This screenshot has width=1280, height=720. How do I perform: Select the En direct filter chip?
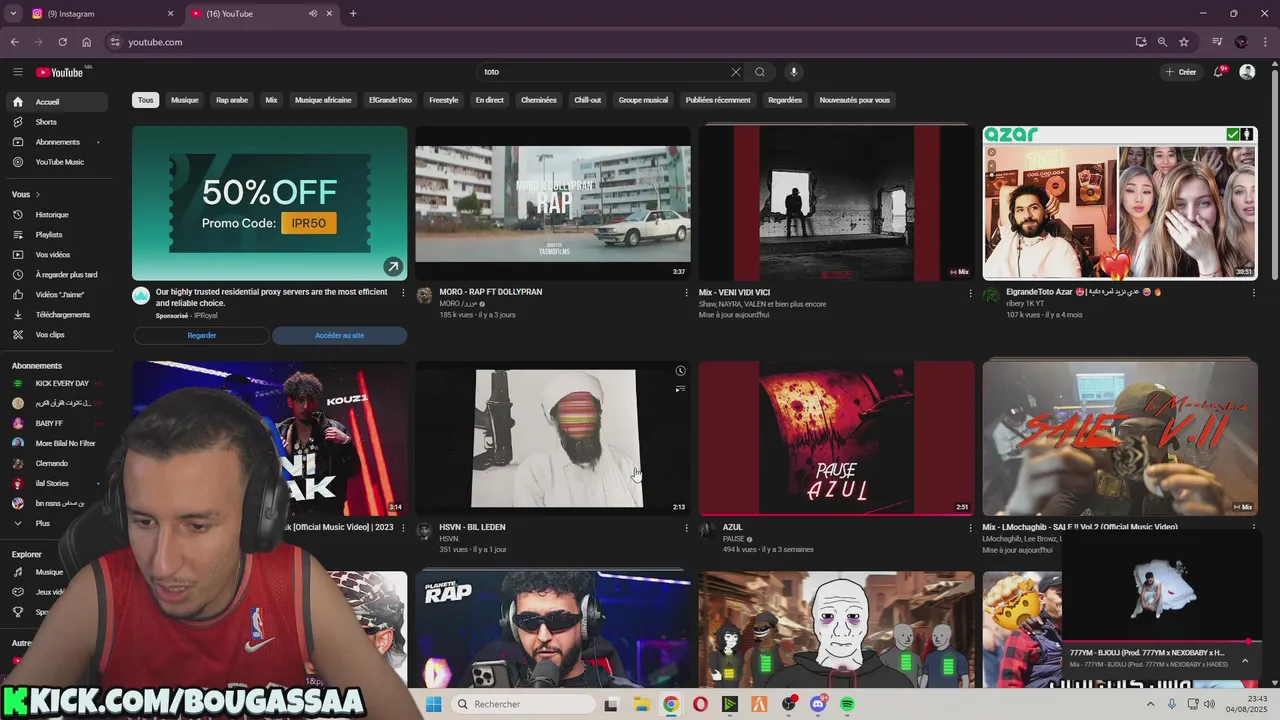[490, 100]
